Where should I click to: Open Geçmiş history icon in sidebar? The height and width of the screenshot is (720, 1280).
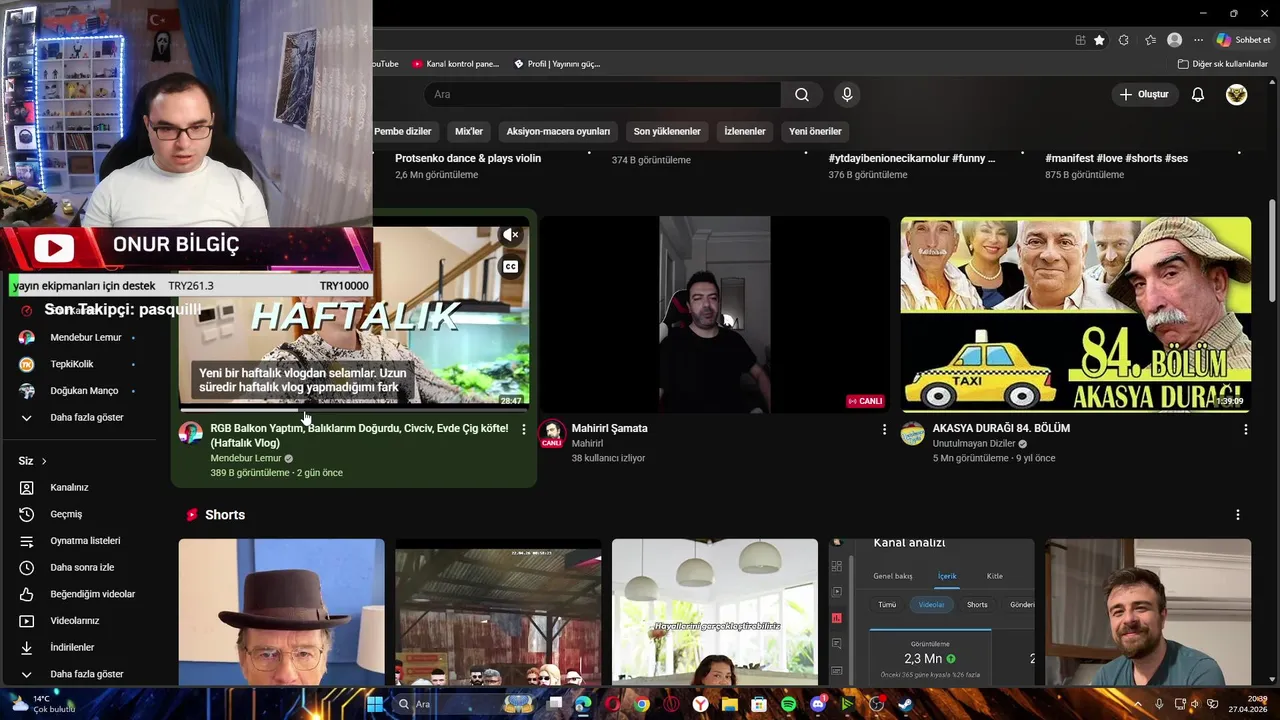point(27,514)
